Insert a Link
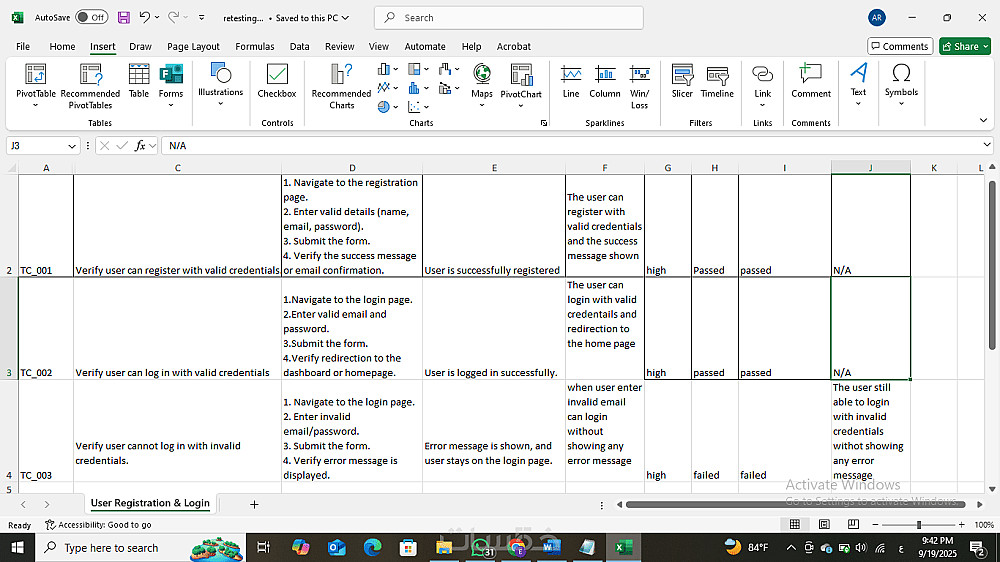Screen dimensions: 1000x562 coord(762,85)
